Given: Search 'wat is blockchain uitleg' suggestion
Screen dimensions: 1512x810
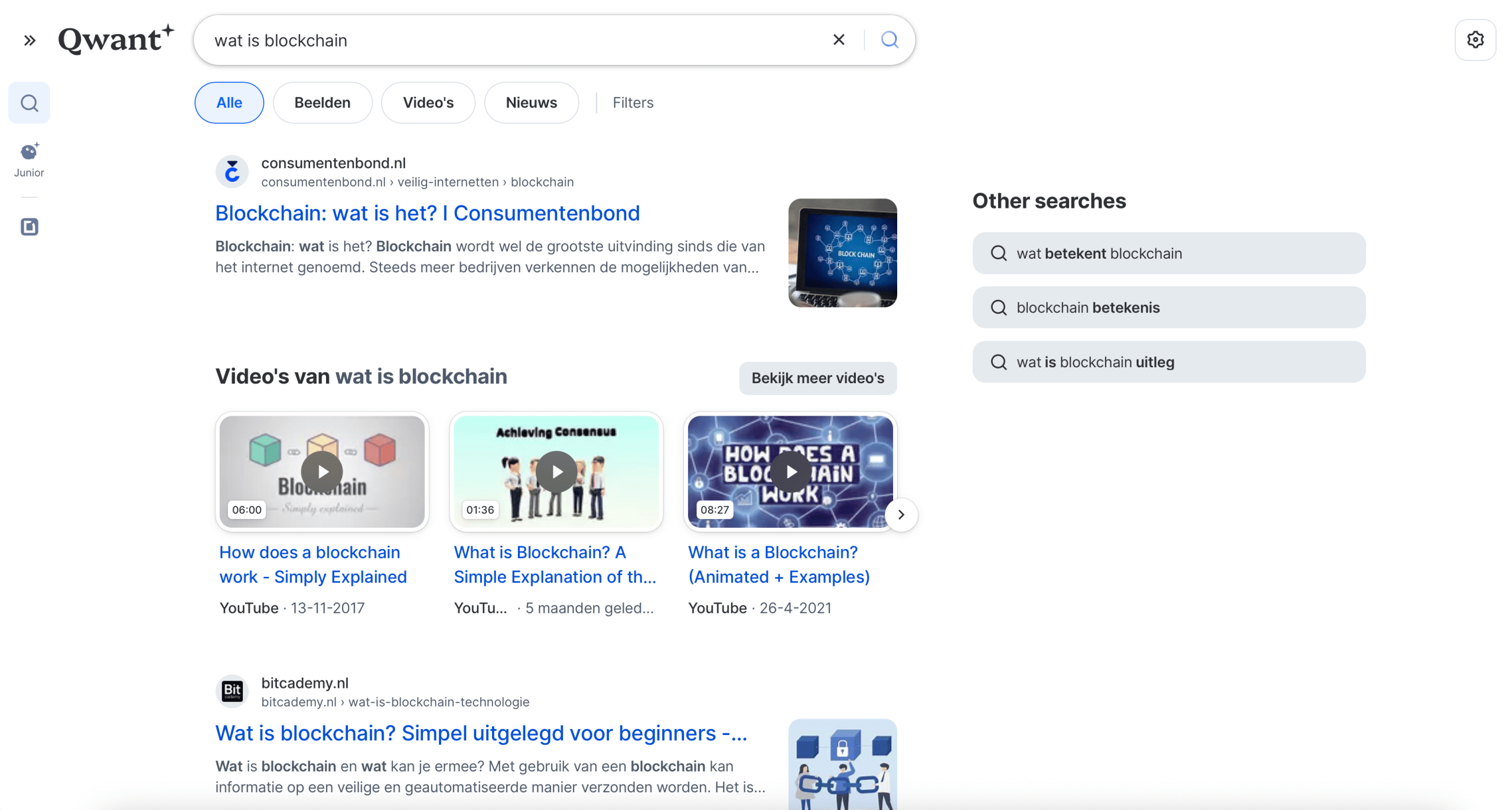Looking at the screenshot, I should pyautogui.click(x=1169, y=362).
